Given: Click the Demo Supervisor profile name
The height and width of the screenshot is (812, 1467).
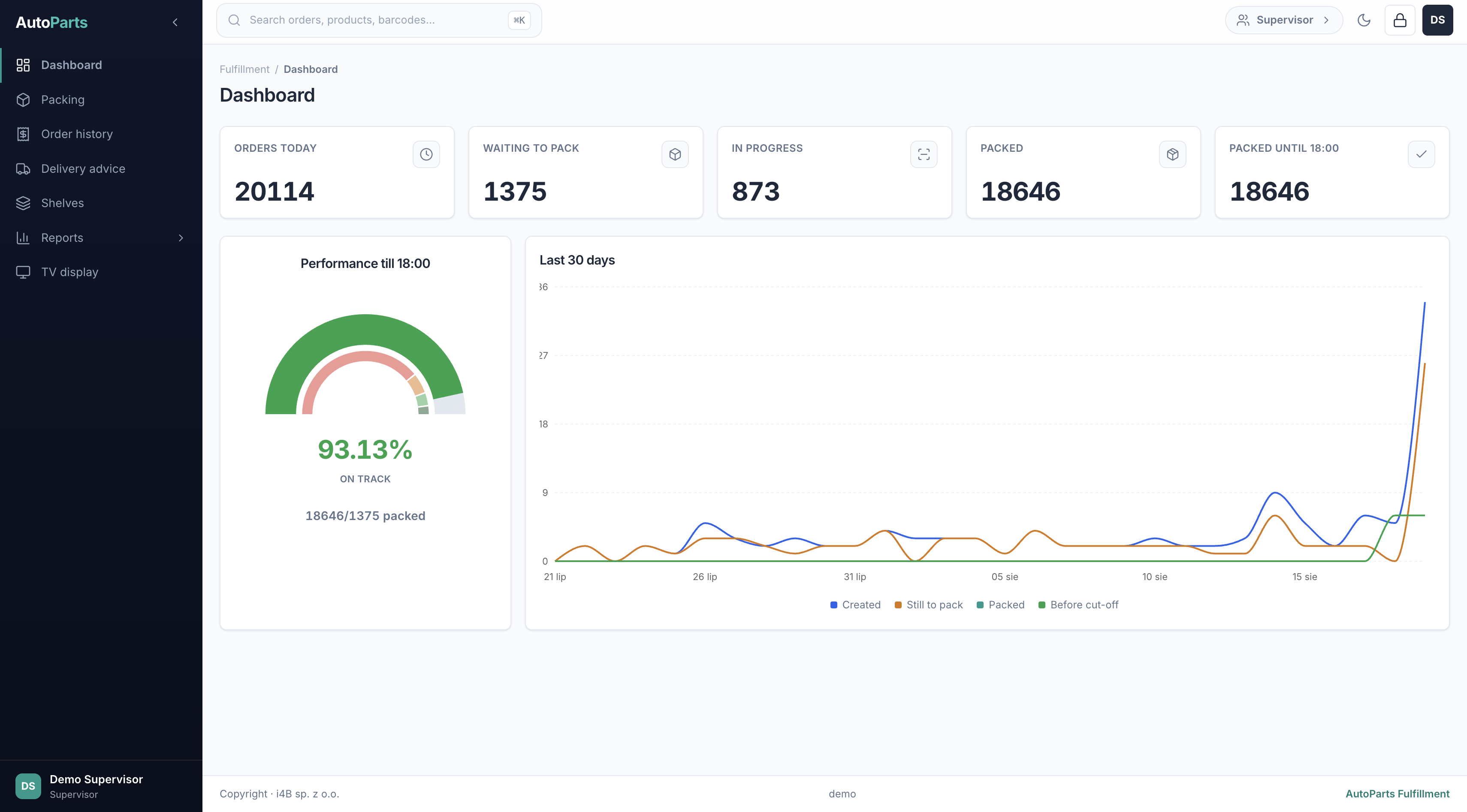Looking at the screenshot, I should pyautogui.click(x=96, y=779).
